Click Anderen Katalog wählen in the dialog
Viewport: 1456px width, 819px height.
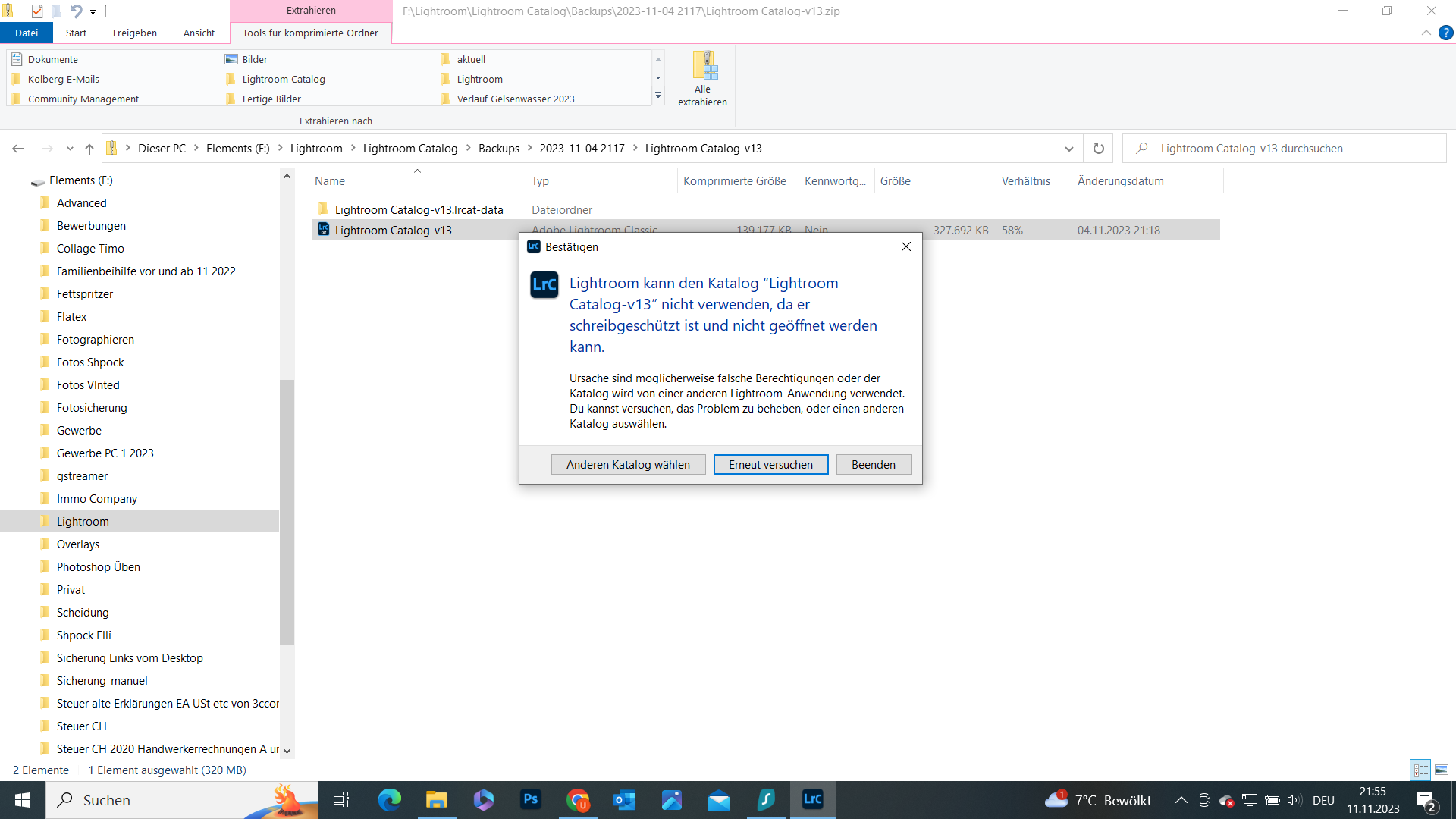click(628, 464)
